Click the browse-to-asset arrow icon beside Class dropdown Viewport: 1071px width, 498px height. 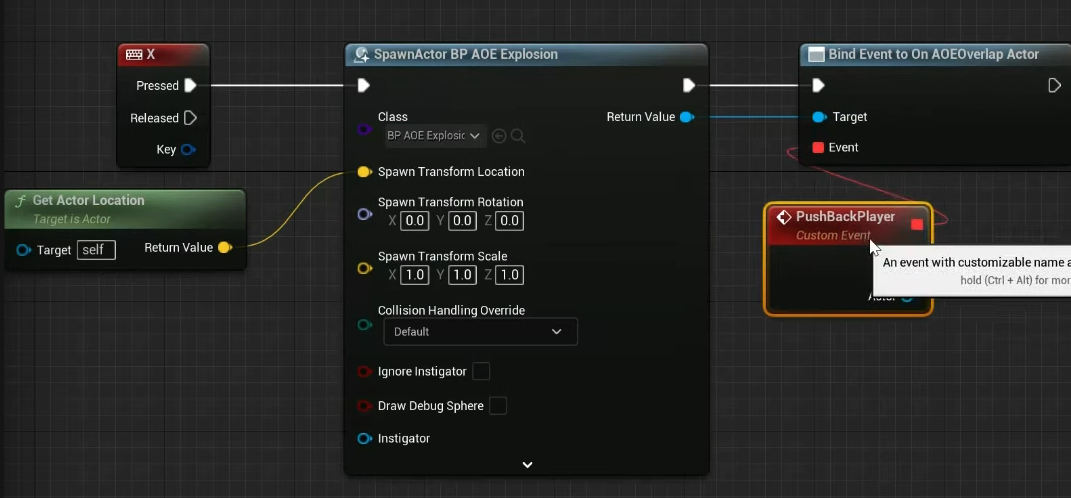500,135
